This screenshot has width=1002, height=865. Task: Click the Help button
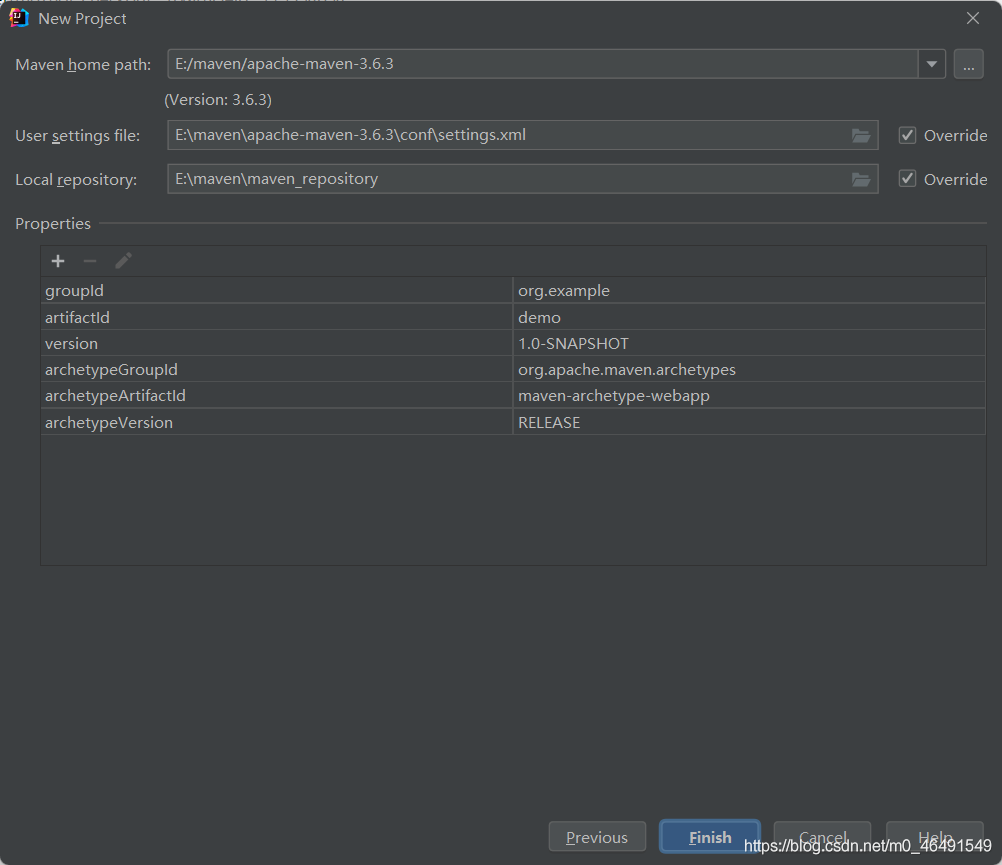(934, 837)
